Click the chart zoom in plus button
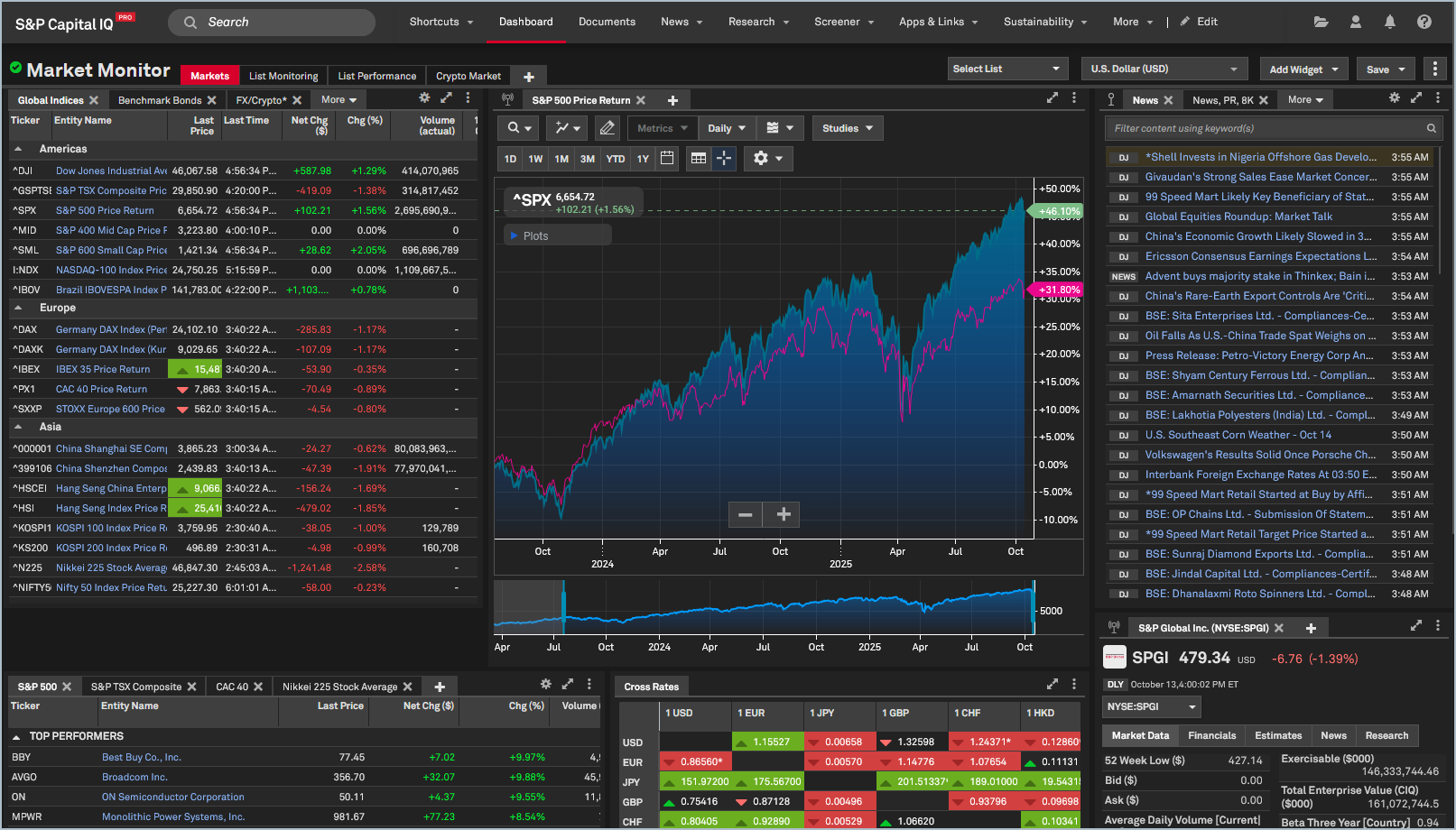This screenshot has height=830, width=1456. coord(784,514)
